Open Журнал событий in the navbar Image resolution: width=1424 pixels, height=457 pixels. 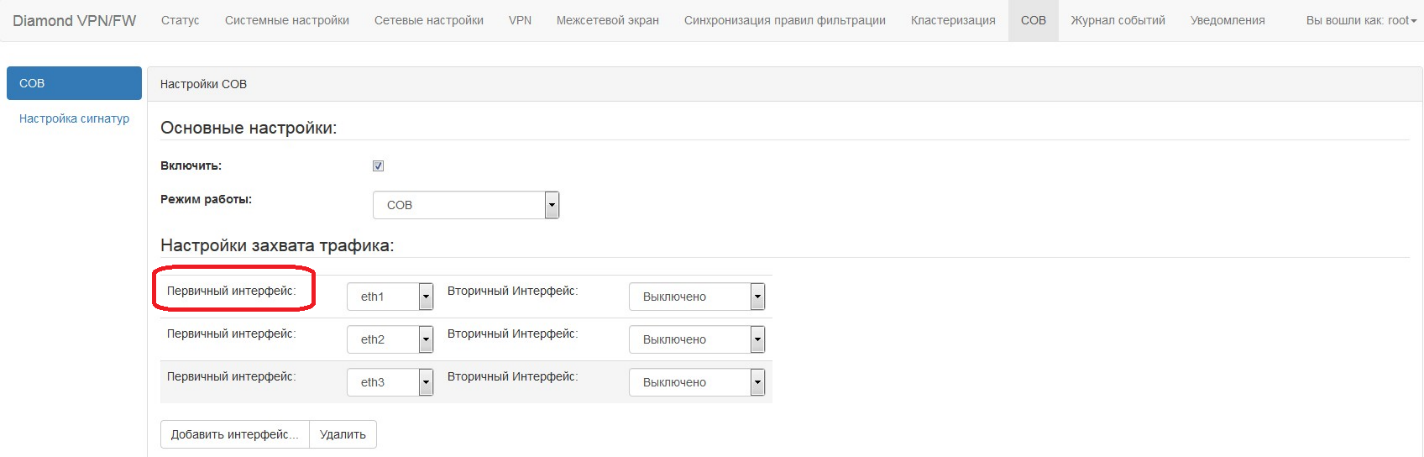1117,21
